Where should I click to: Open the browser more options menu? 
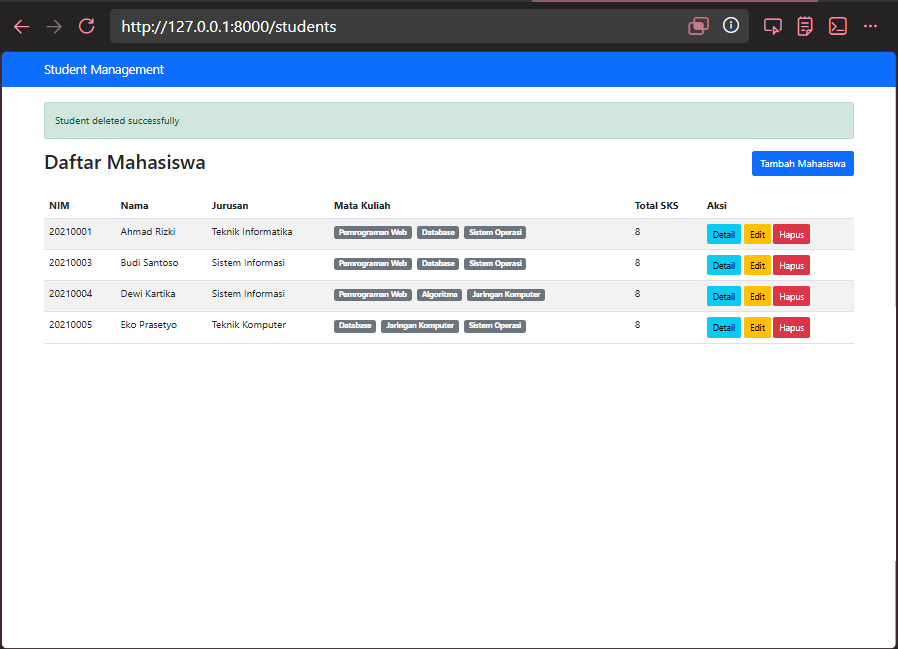[871, 26]
